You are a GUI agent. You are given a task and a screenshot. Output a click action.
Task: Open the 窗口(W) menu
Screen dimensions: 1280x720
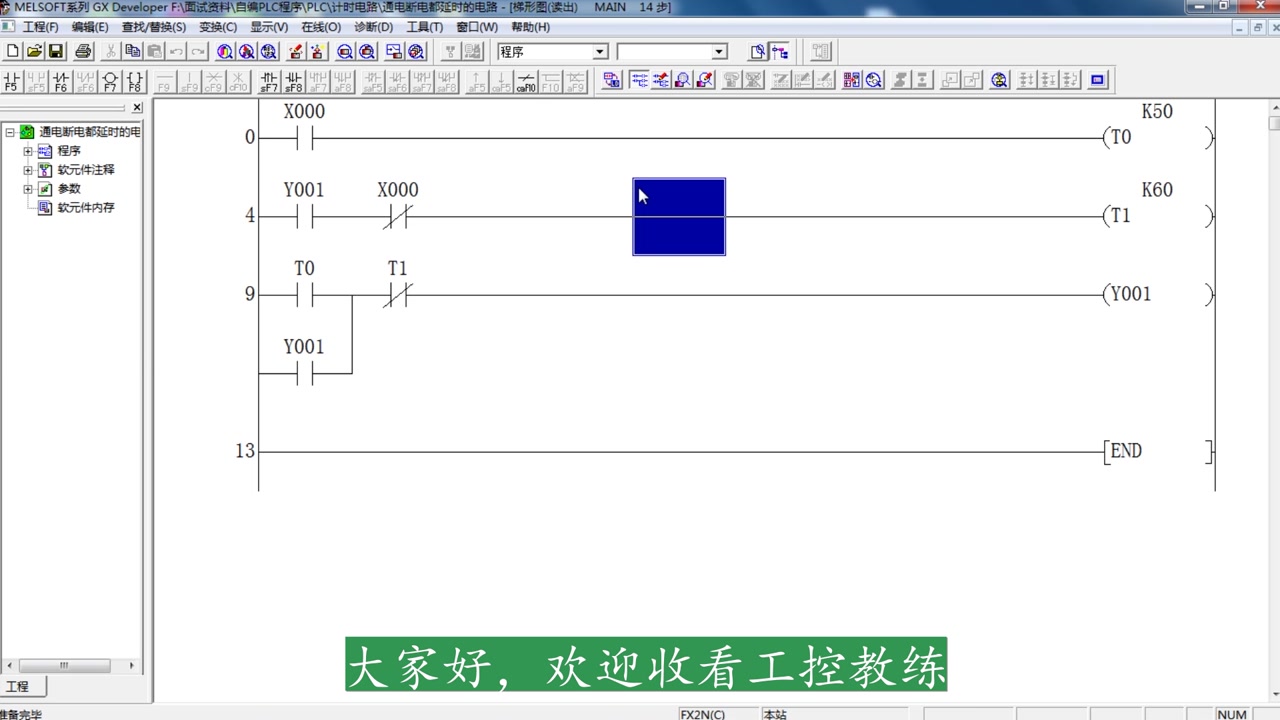[476, 27]
